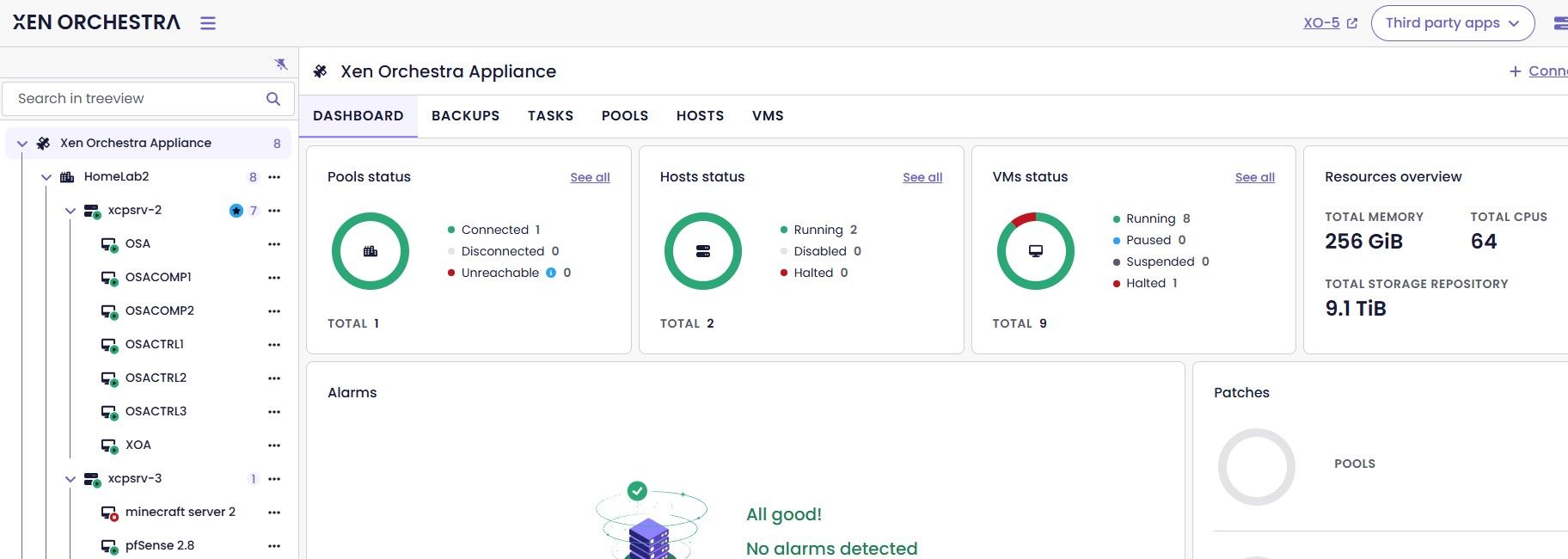Click See all in Hosts status
The image size is (1568, 559).
point(922,177)
